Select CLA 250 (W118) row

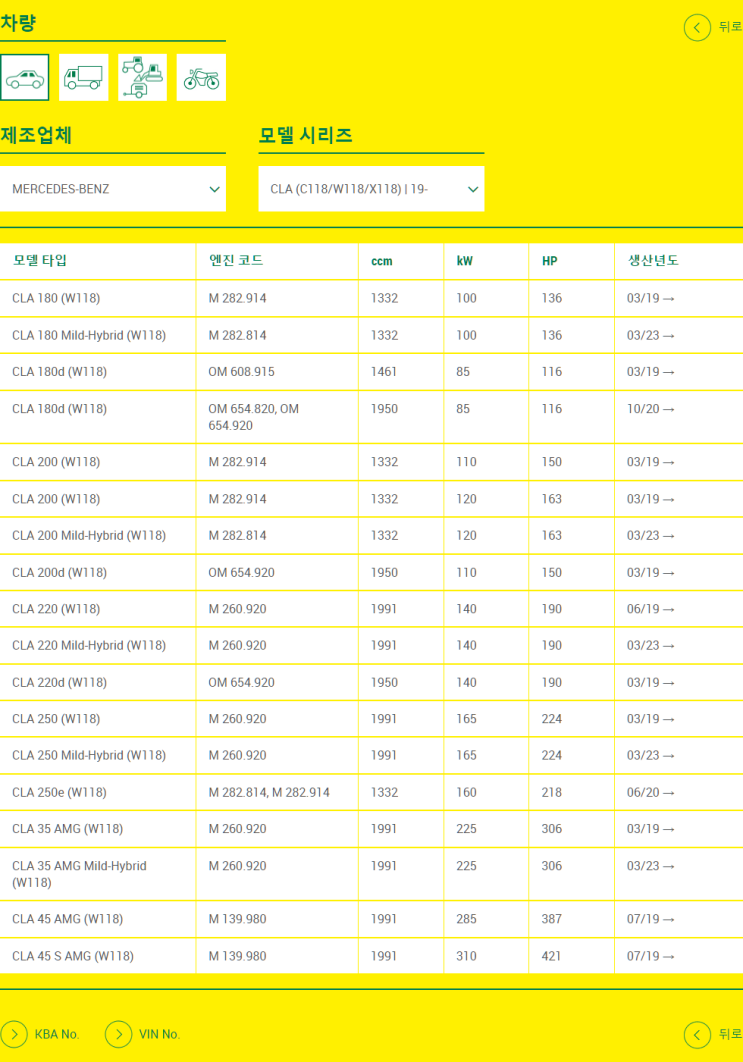point(371,719)
